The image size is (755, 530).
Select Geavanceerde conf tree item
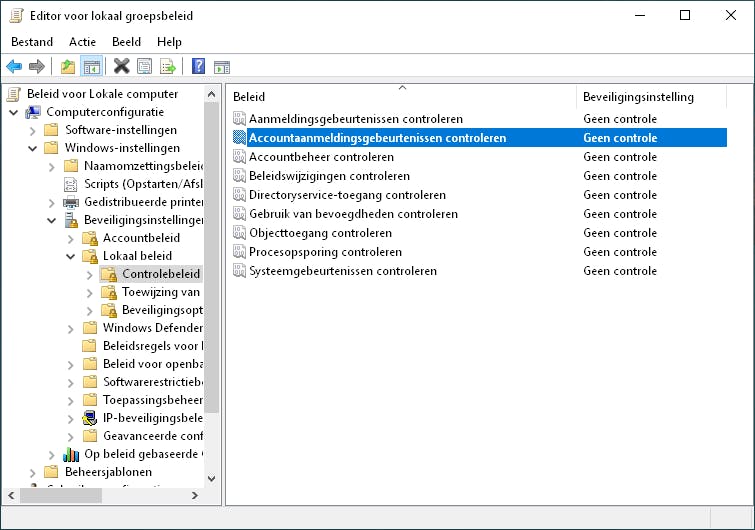tap(153, 436)
